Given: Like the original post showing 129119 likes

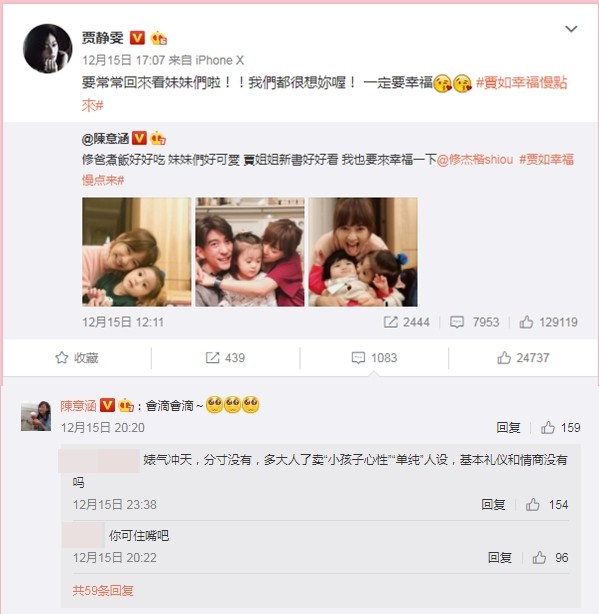Looking at the screenshot, I should coord(548,322).
